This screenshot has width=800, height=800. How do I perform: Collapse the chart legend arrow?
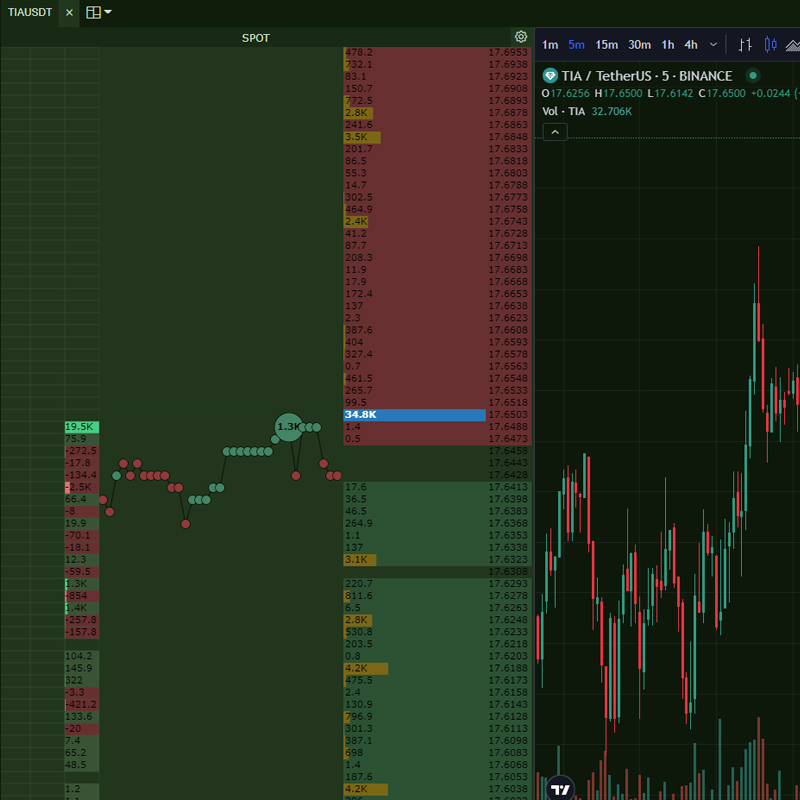click(x=555, y=132)
